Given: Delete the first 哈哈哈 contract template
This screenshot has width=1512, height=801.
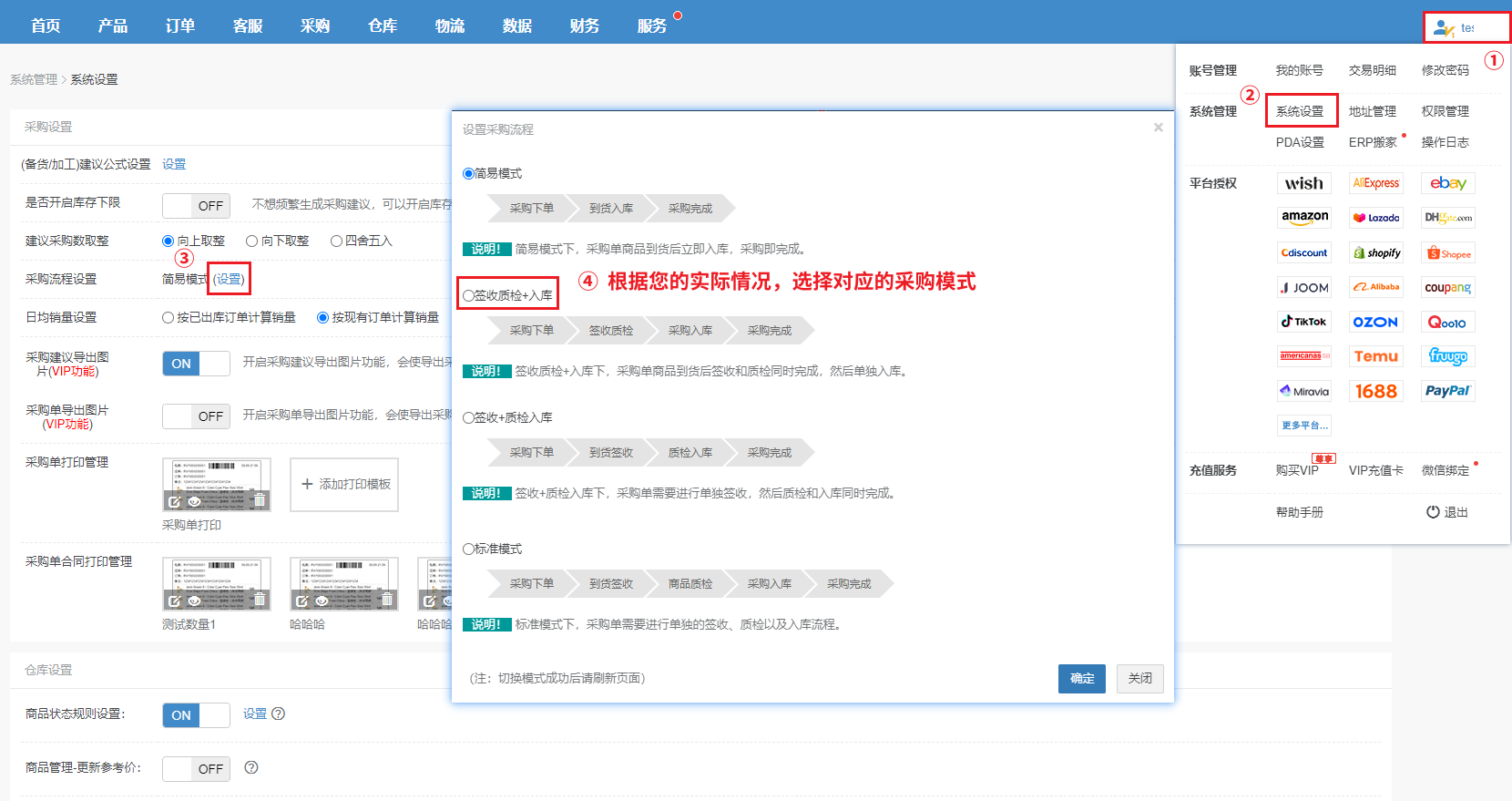Looking at the screenshot, I should [x=387, y=600].
